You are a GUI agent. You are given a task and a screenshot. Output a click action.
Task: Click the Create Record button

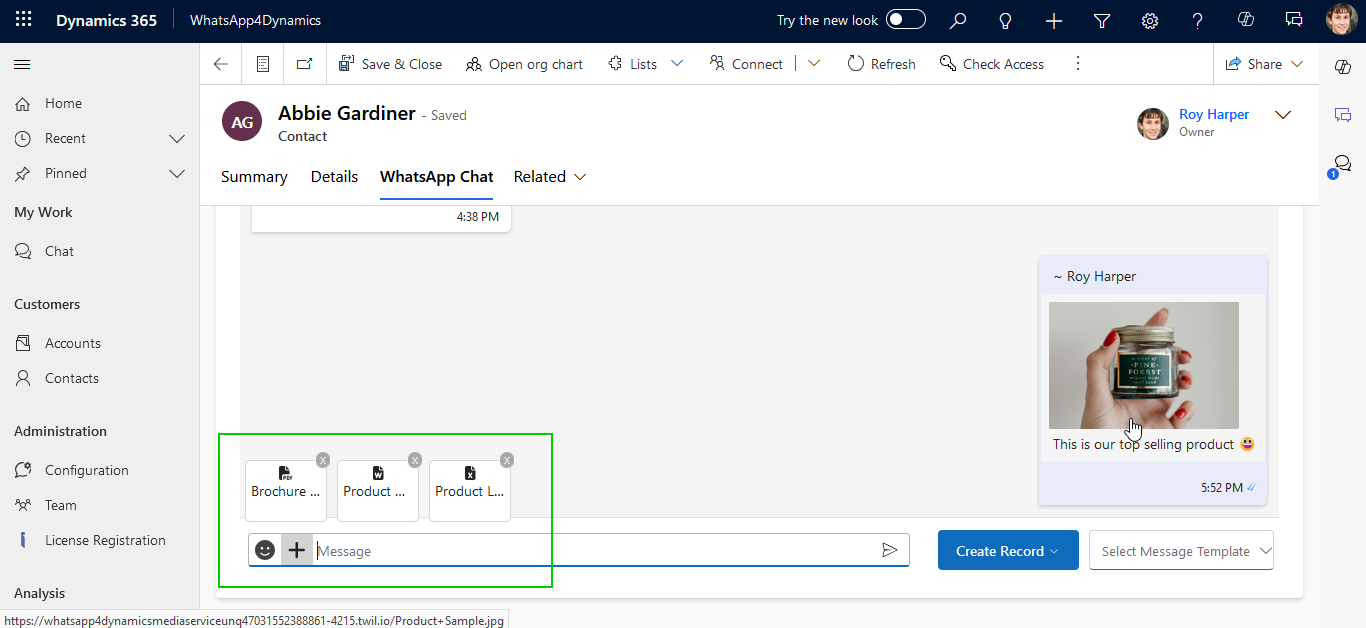tap(1007, 551)
